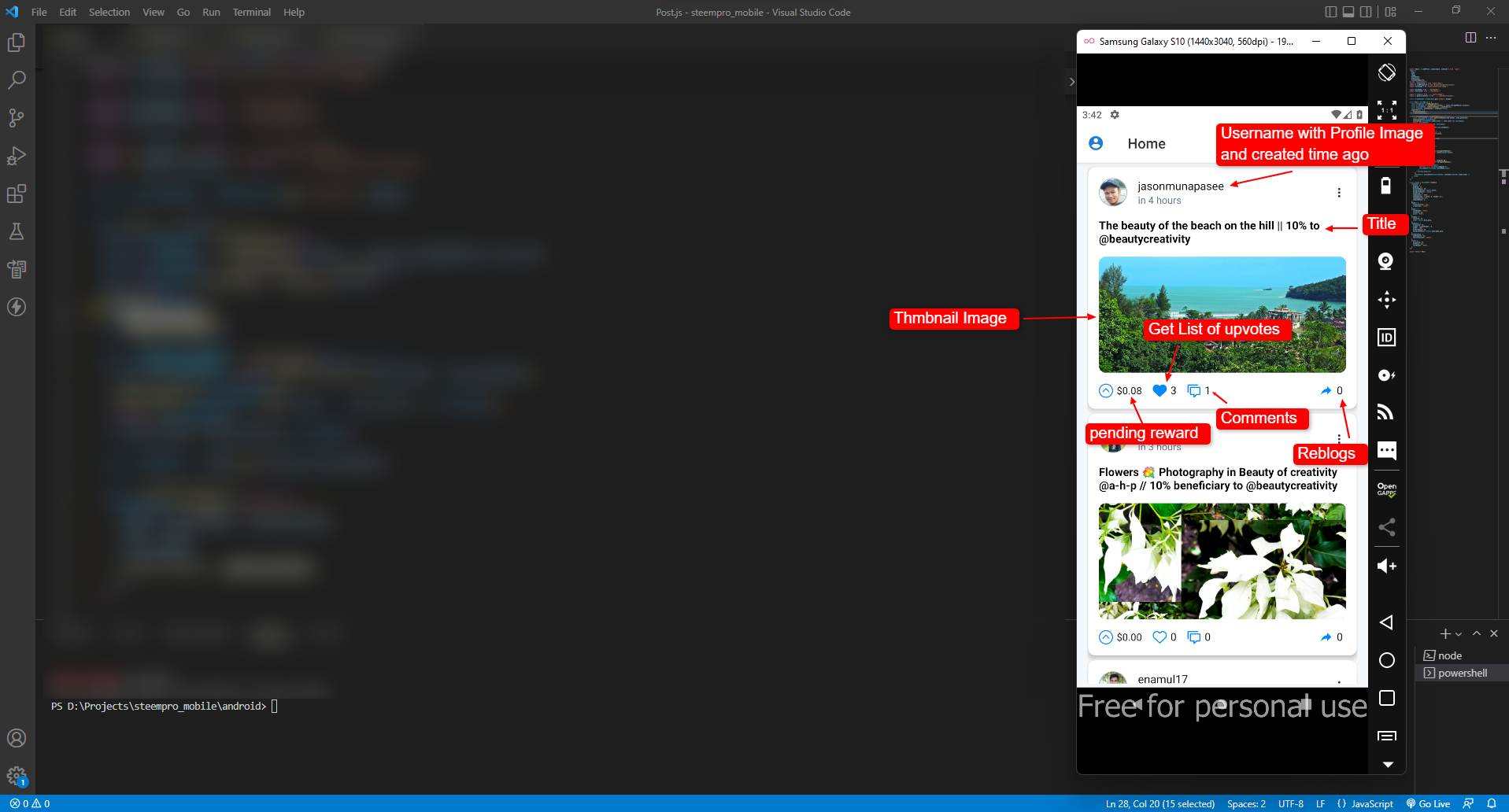1509x812 pixels.
Task: Maximize the terminal panel with the up chevron
Action: pyautogui.click(x=1477, y=634)
